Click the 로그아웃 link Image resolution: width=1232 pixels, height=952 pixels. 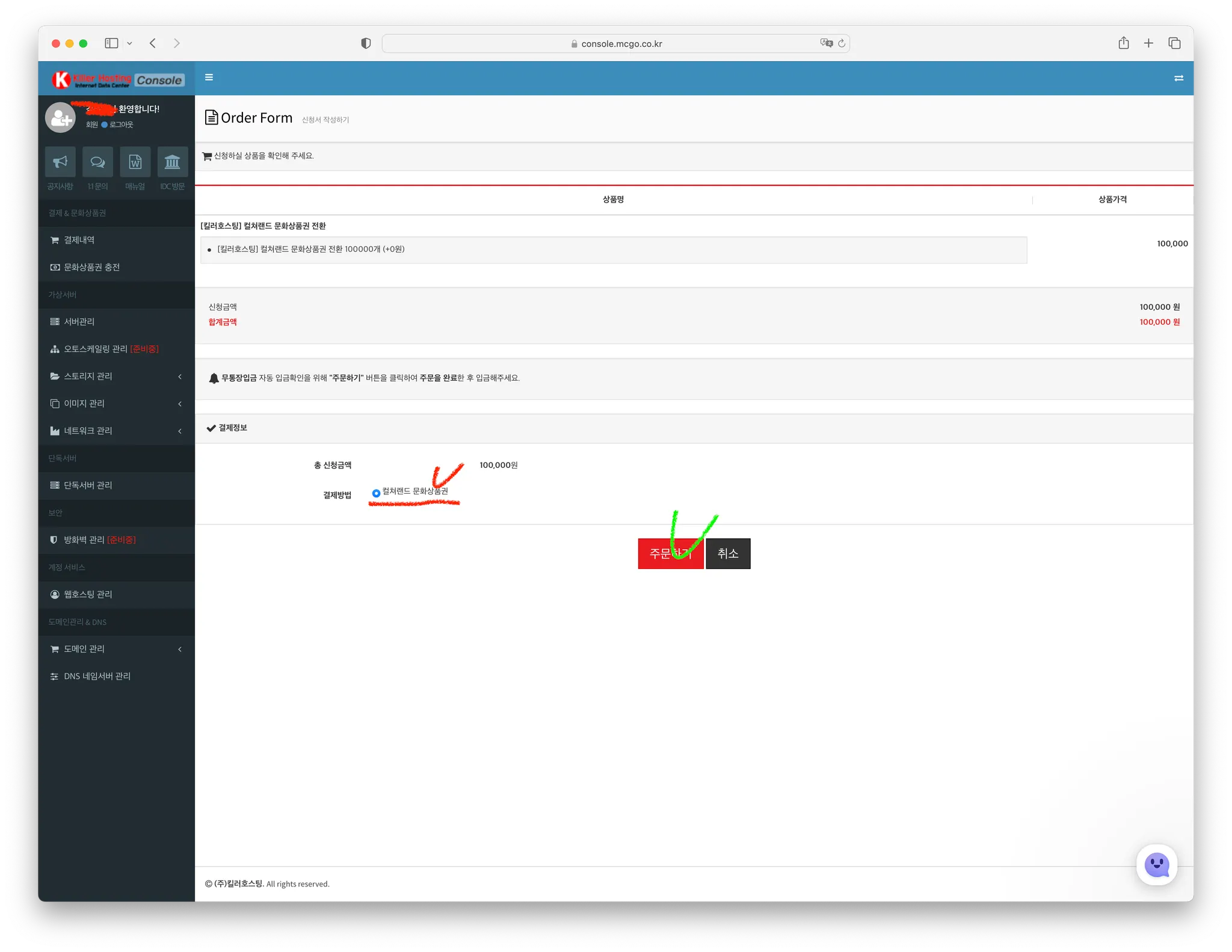[x=121, y=124]
